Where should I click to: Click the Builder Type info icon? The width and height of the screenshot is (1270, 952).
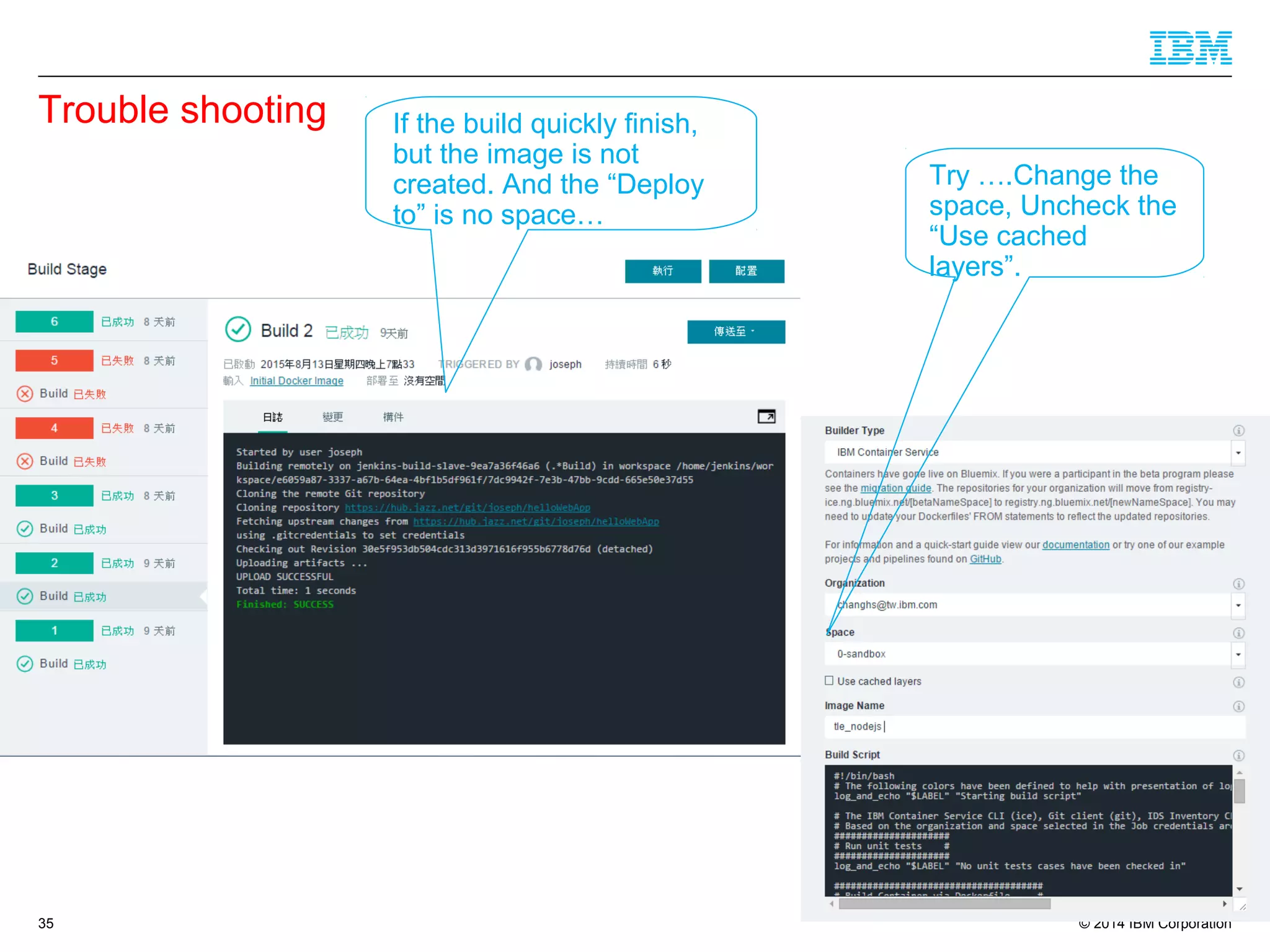1238,431
